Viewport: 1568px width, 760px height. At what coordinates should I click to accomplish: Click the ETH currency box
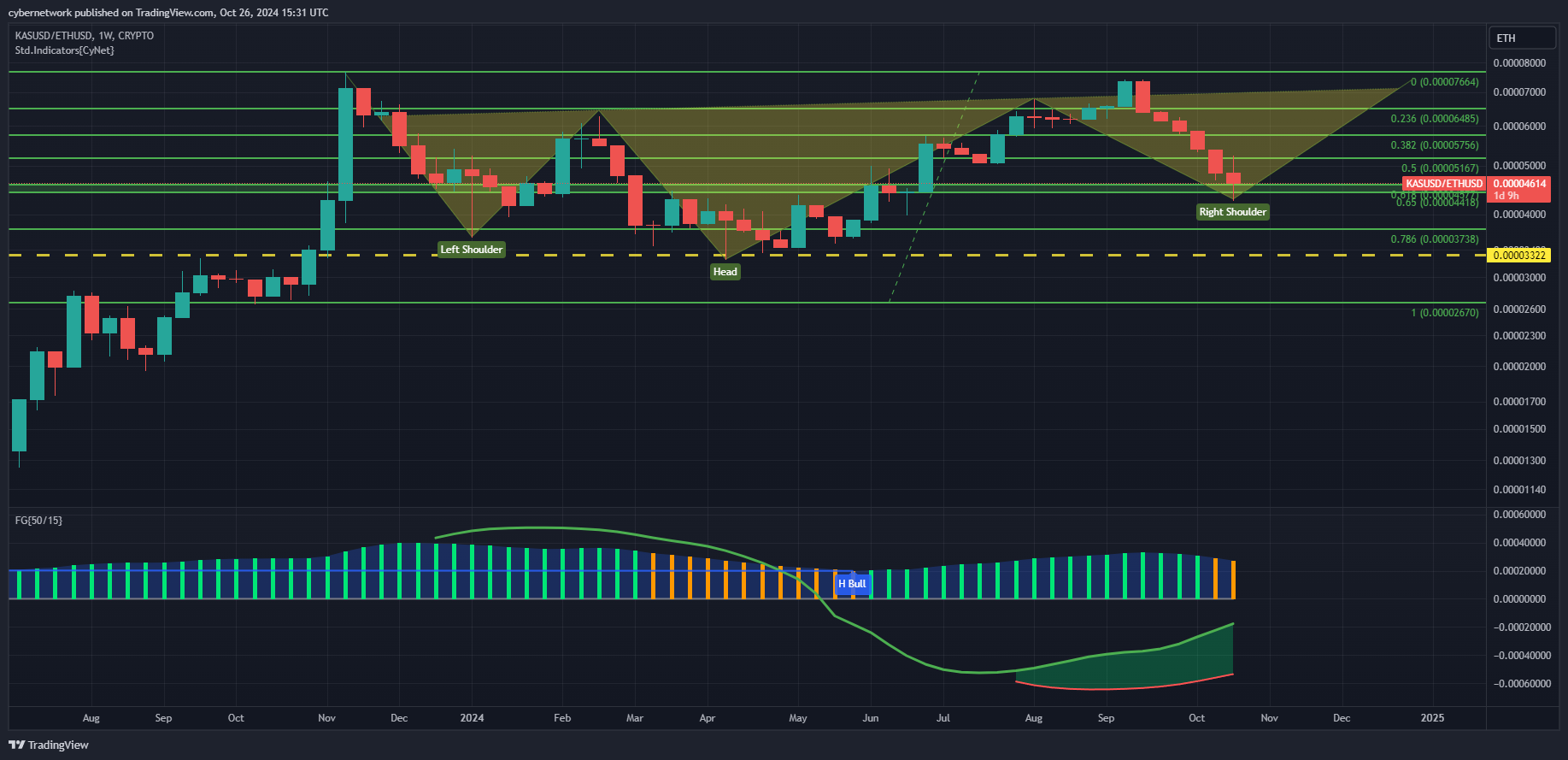click(1522, 38)
